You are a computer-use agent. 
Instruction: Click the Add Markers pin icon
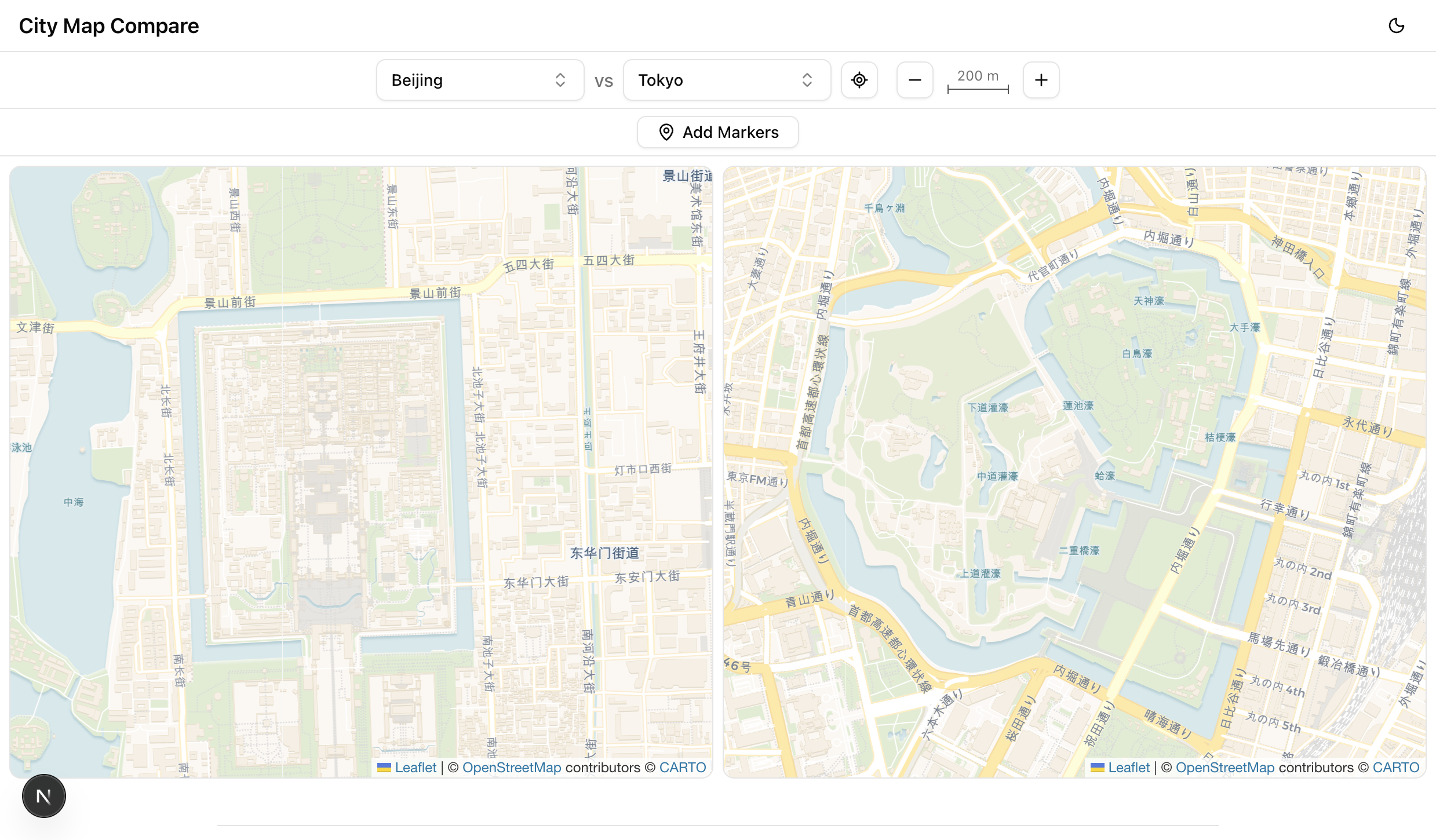tap(666, 132)
